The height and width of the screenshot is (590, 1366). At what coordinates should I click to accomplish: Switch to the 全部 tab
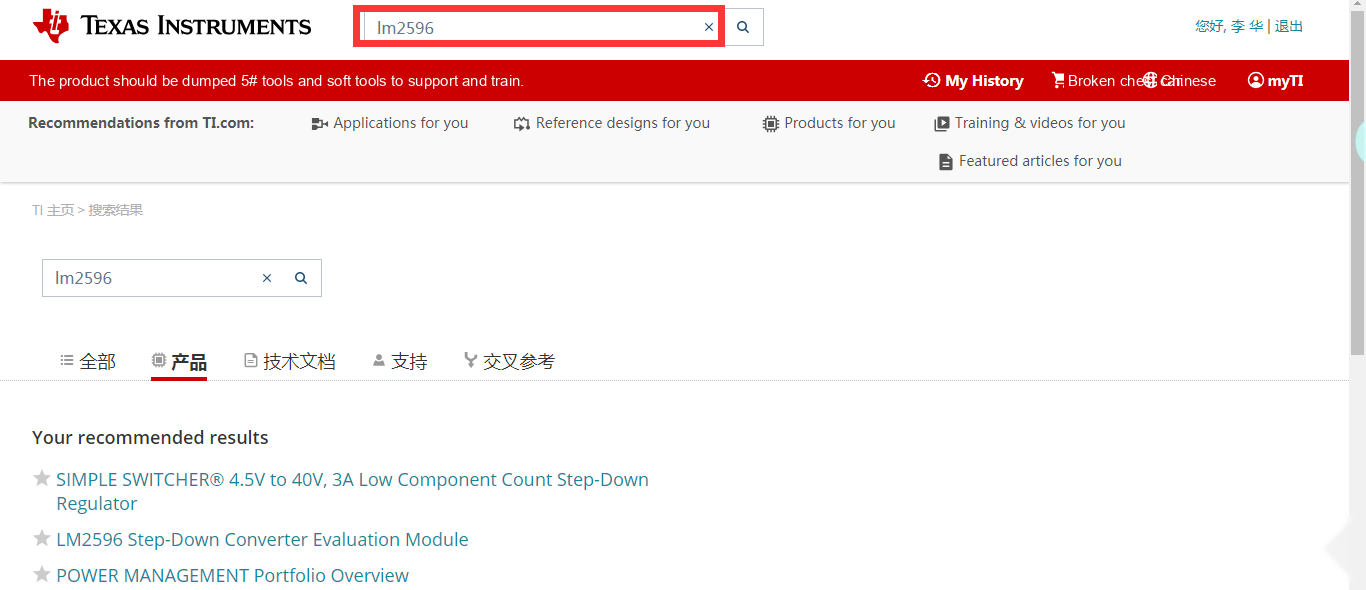tap(88, 362)
